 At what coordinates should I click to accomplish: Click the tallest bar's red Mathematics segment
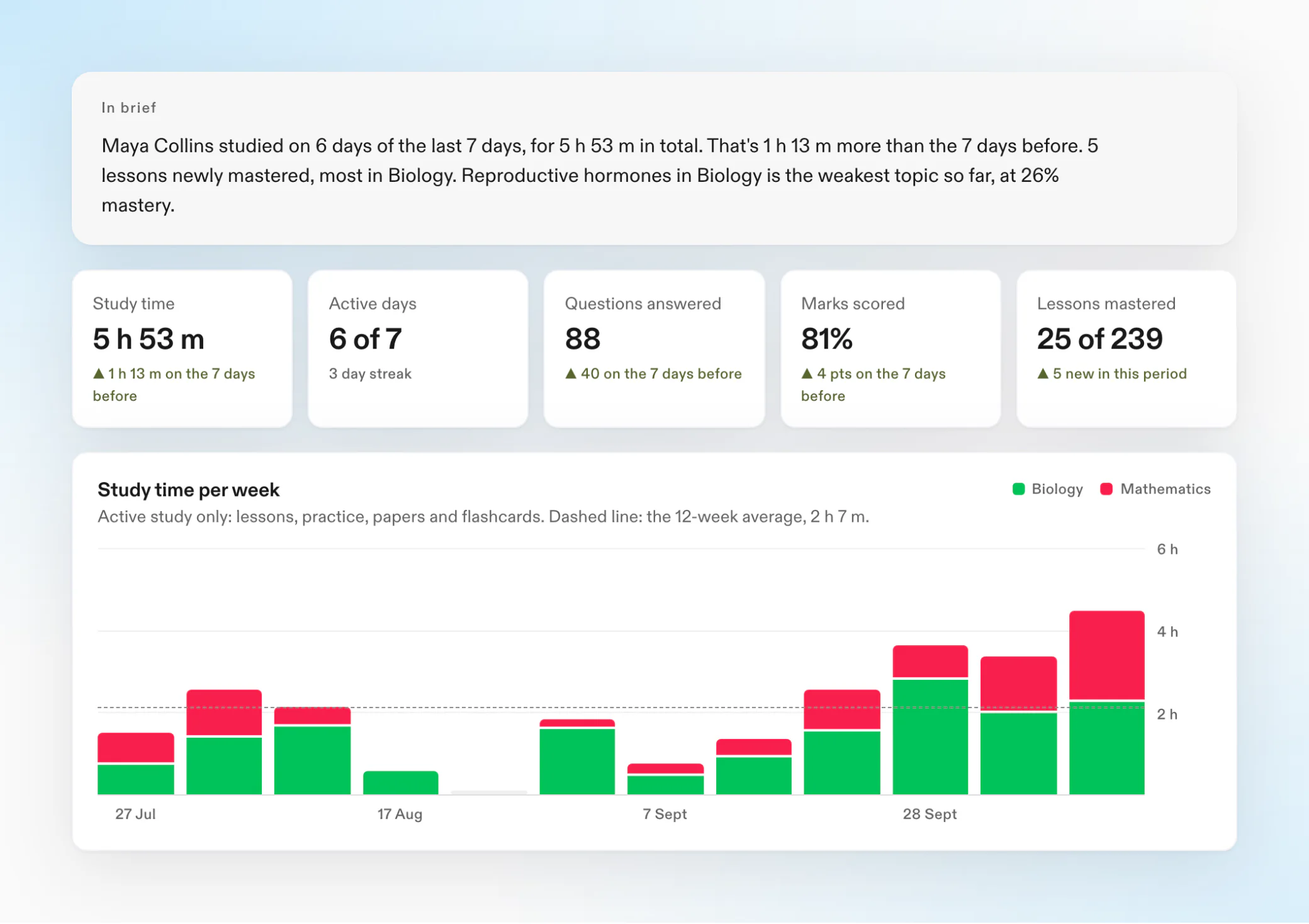click(x=1106, y=655)
